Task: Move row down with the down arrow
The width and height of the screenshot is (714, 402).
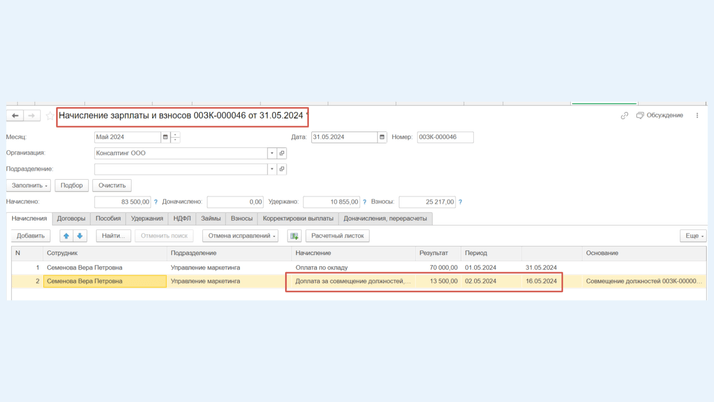Action: tap(80, 236)
